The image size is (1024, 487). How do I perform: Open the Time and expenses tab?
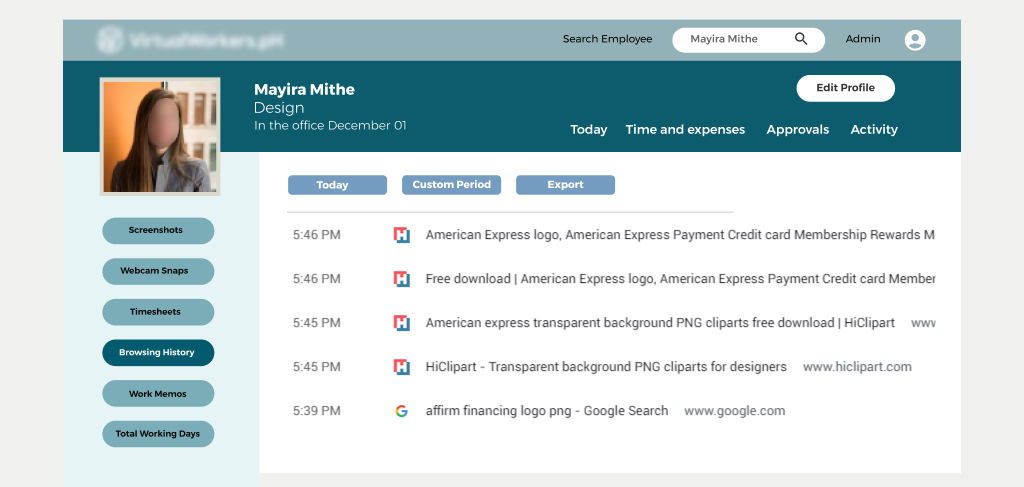coord(685,130)
